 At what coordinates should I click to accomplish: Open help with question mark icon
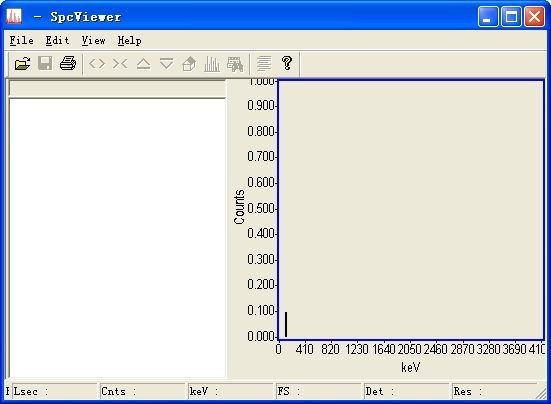(x=287, y=63)
